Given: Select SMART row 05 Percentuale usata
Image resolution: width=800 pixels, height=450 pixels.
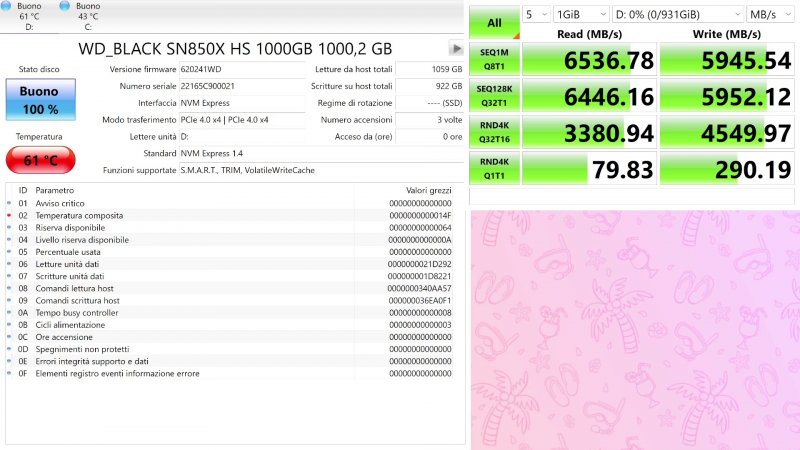Looking at the screenshot, I should click(x=230, y=252).
